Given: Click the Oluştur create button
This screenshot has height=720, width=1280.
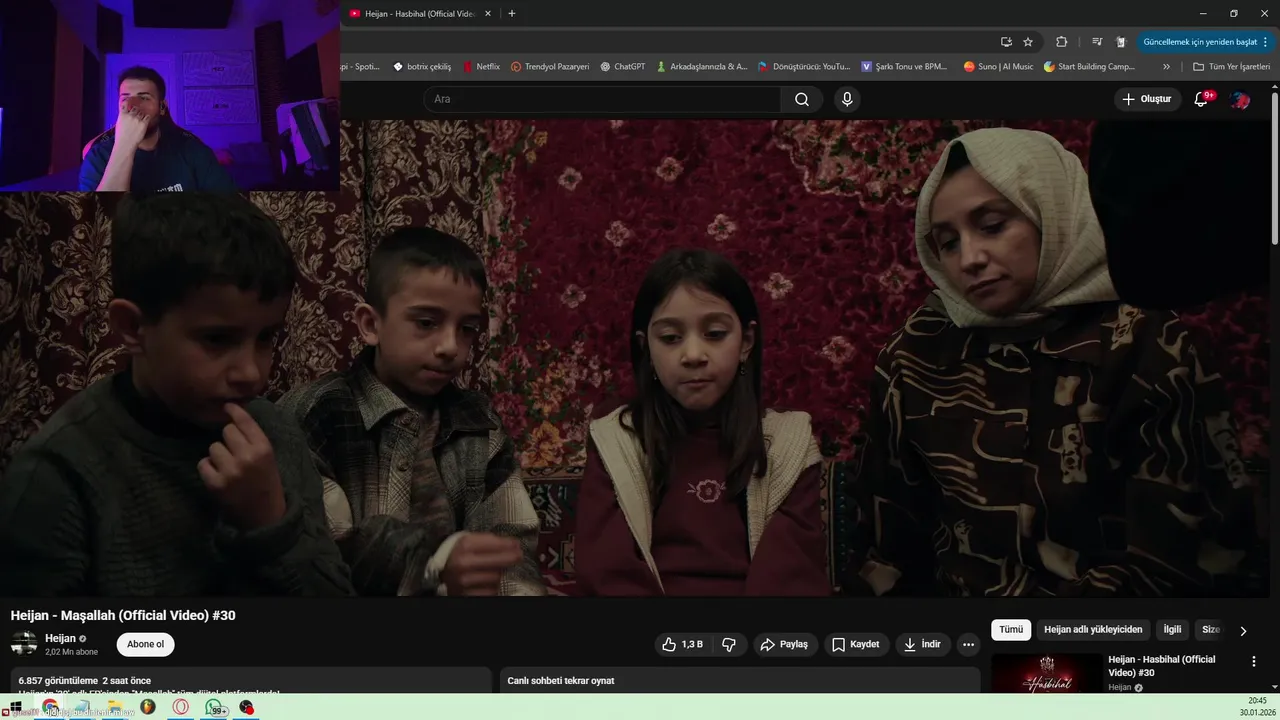Looking at the screenshot, I should [x=1147, y=99].
